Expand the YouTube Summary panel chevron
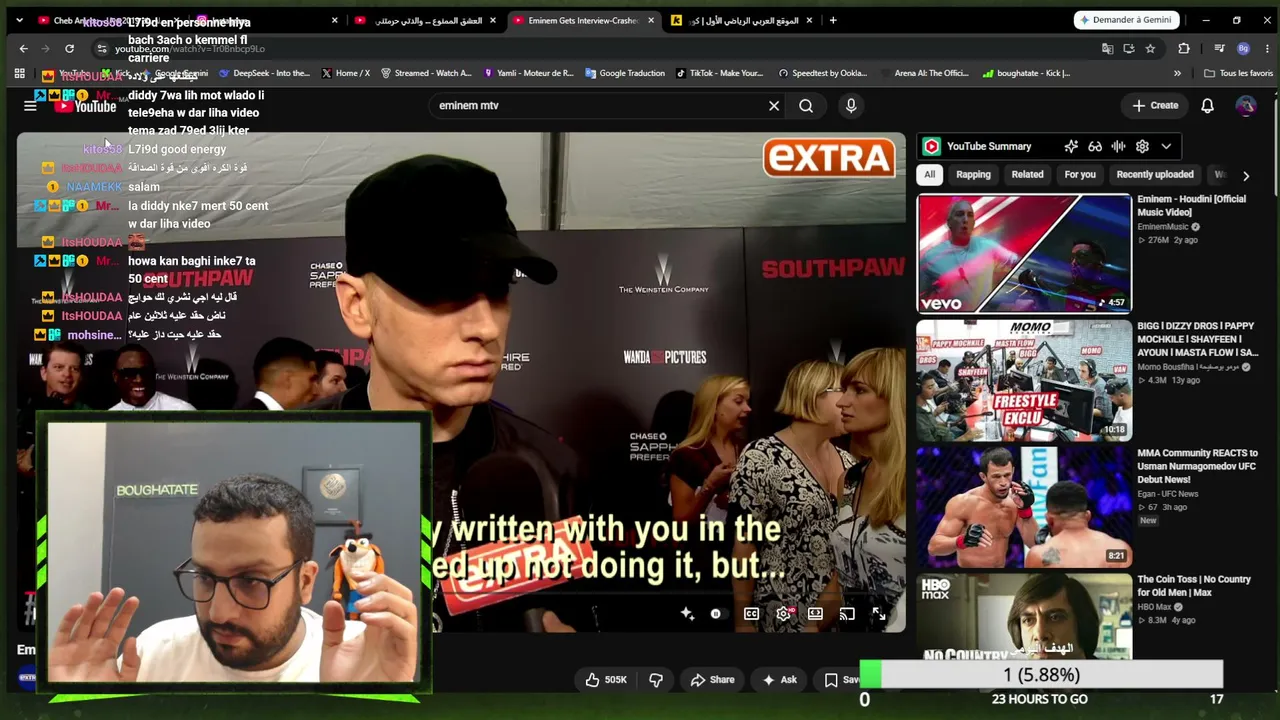The width and height of the screenshot is (1280, 720). coord(1166,146)
